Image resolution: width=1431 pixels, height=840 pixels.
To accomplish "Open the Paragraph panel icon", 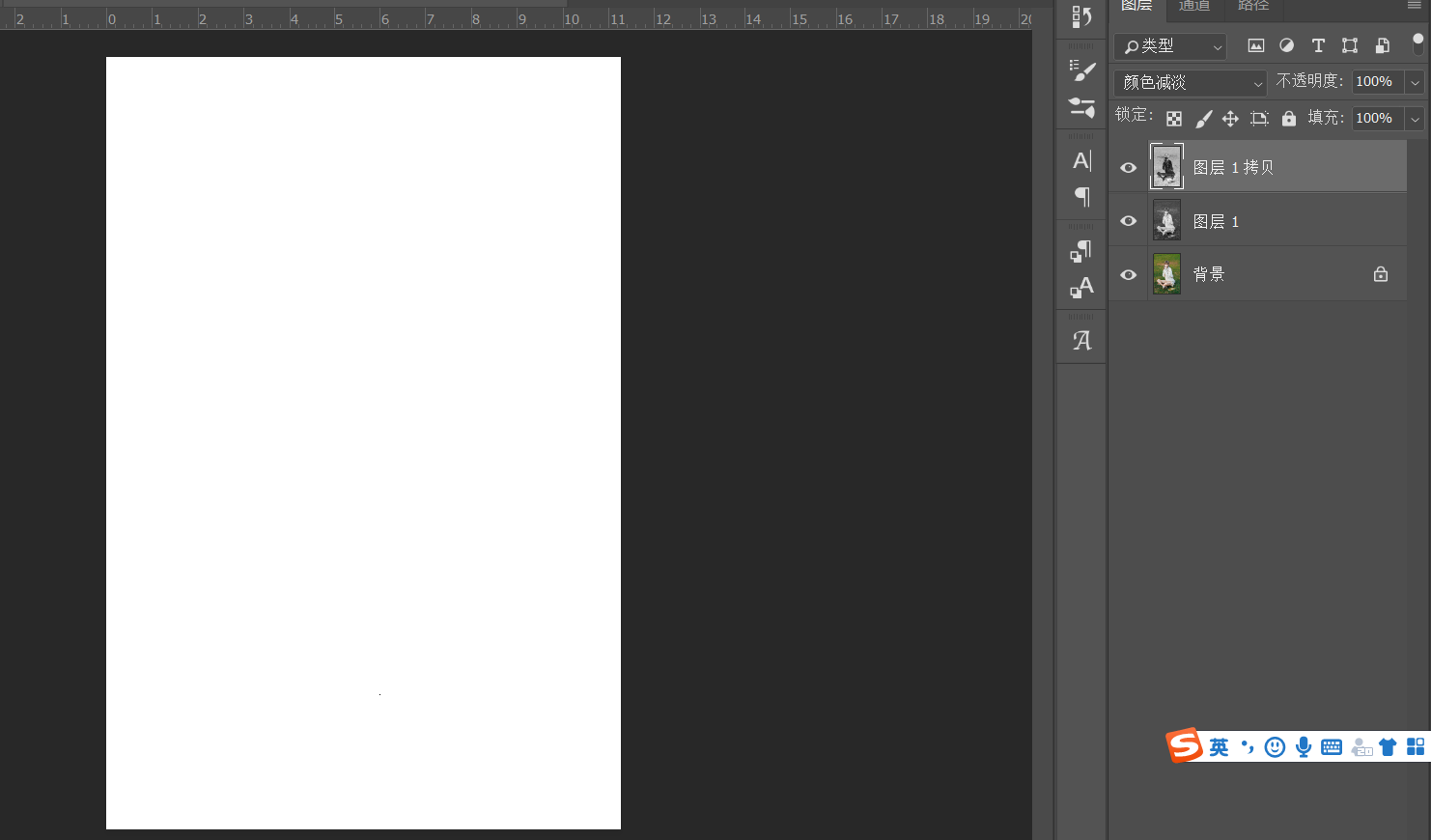I will pos(1081,197).
